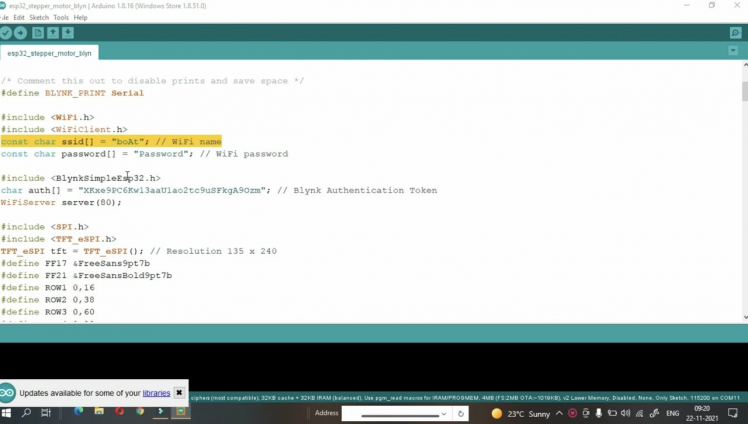The height and width of the screenshot is (424, 748).
Task: Click the board info status bar text
Action: pyautogui.click(x=465, y=398)
